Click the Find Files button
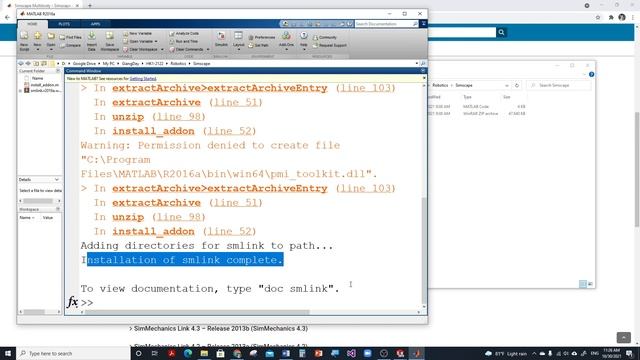 tap(71, 37)
